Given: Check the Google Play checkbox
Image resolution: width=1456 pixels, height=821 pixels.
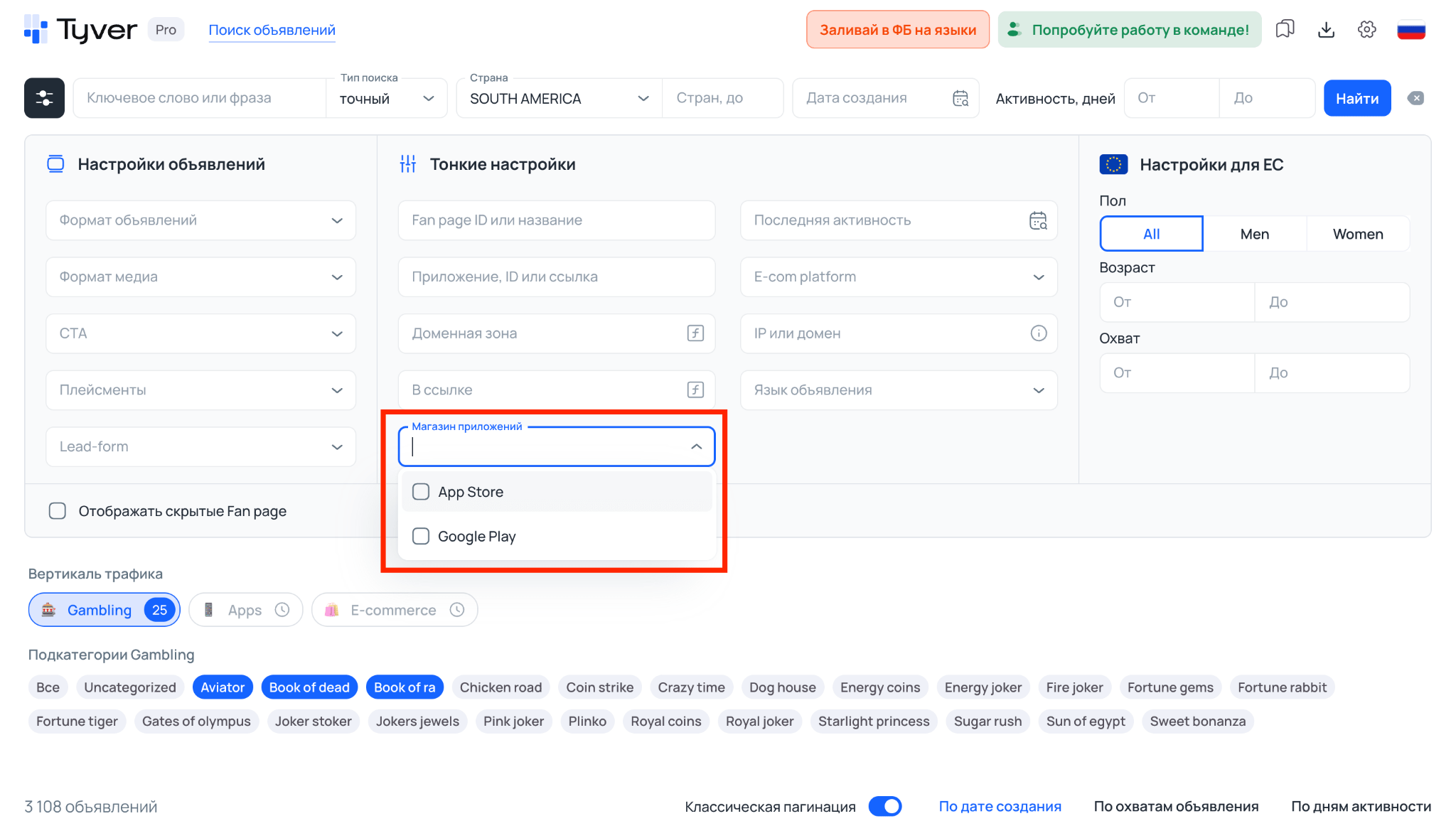Looking at the screenshot, I should point(420,537).
